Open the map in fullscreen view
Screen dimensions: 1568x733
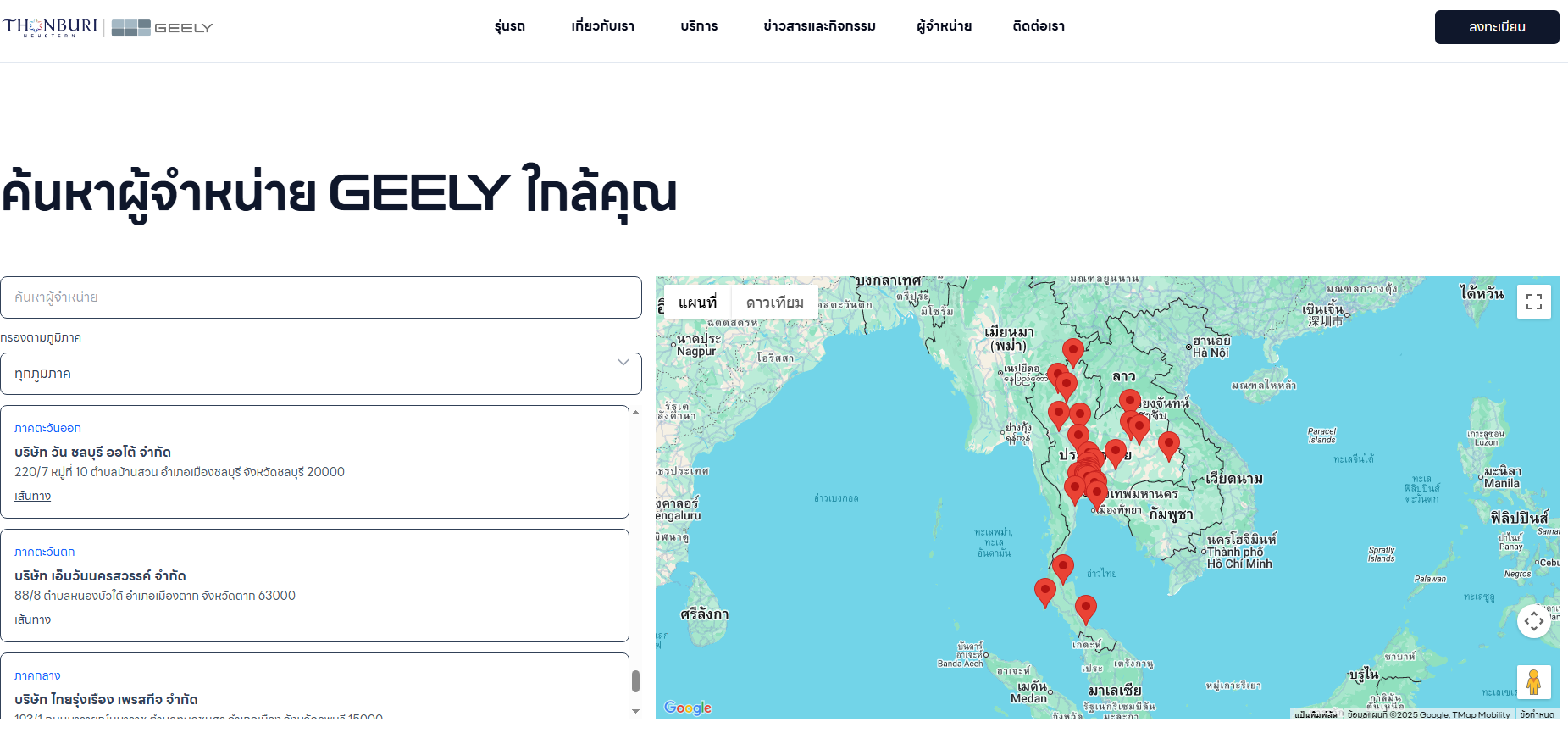(1533, 302)
